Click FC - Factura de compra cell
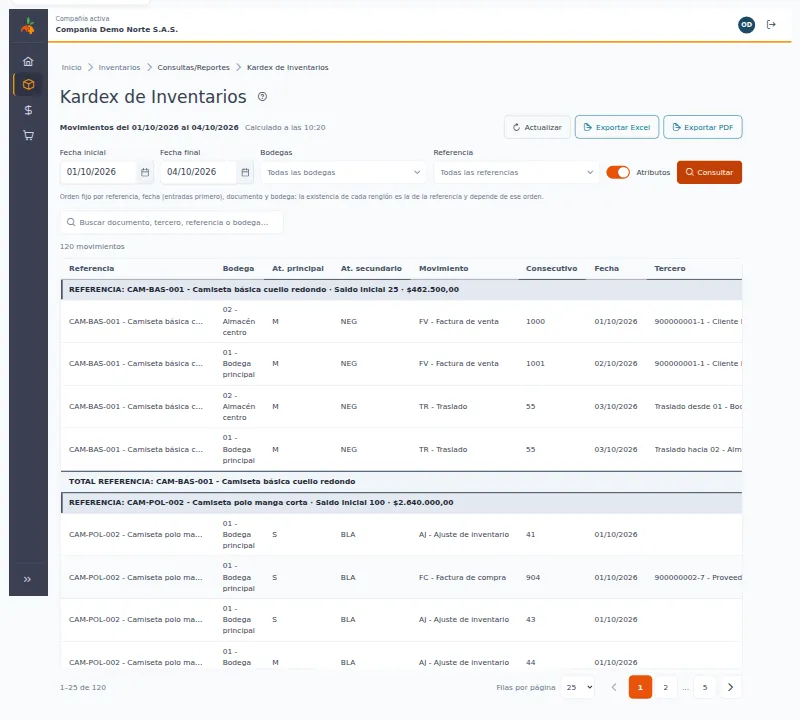The height and width of the screenshot is (720, 800). pyautogui.click(x=462, y=578)
